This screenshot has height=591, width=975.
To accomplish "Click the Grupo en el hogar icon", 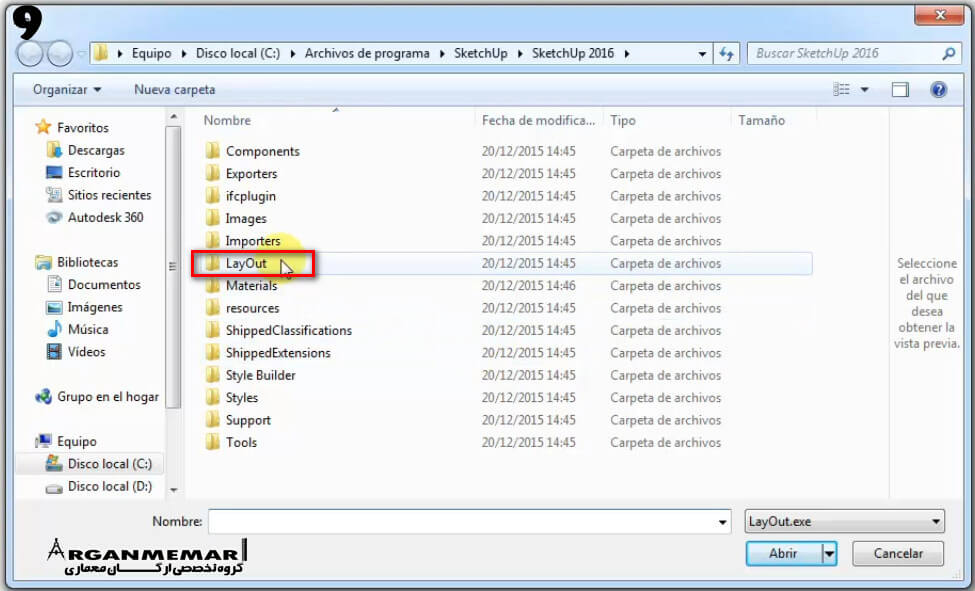I will [x=43, y=396].
